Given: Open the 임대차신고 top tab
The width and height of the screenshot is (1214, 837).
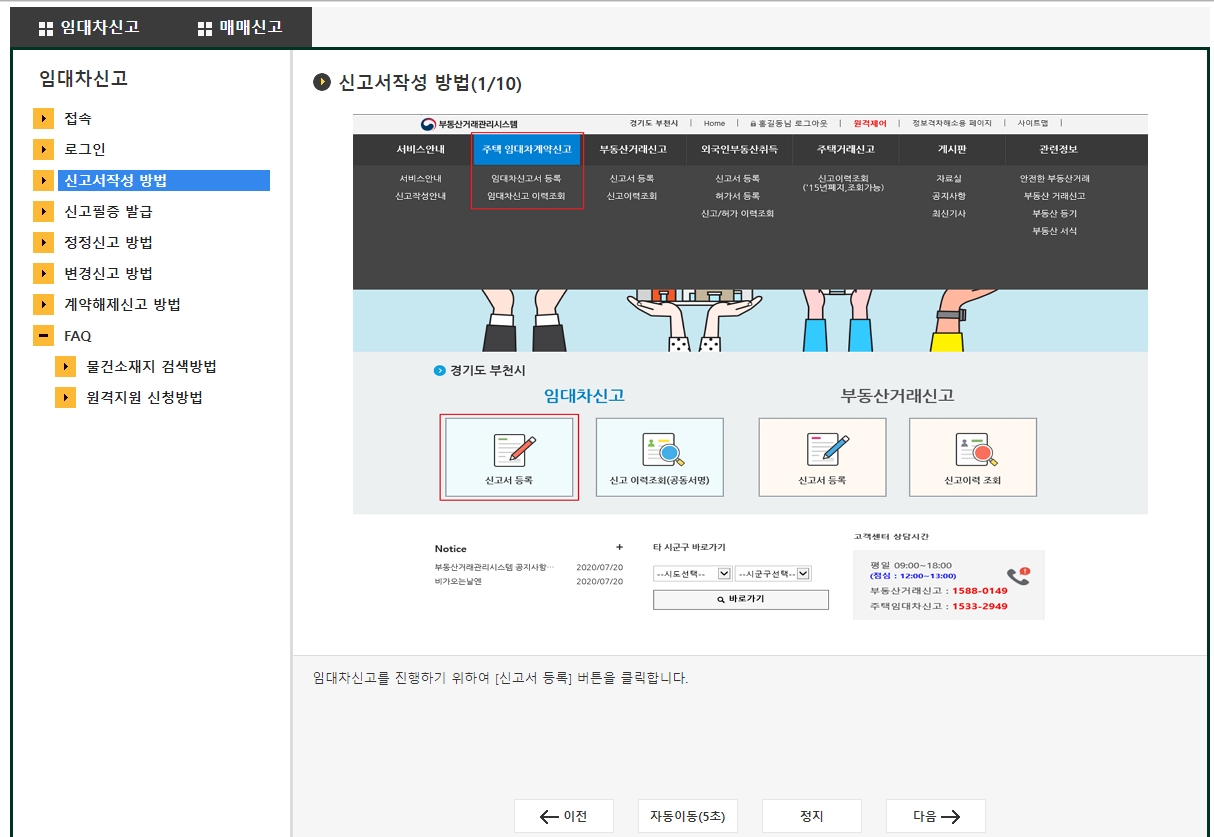Looking at the screenshot, I should (88, 28).
